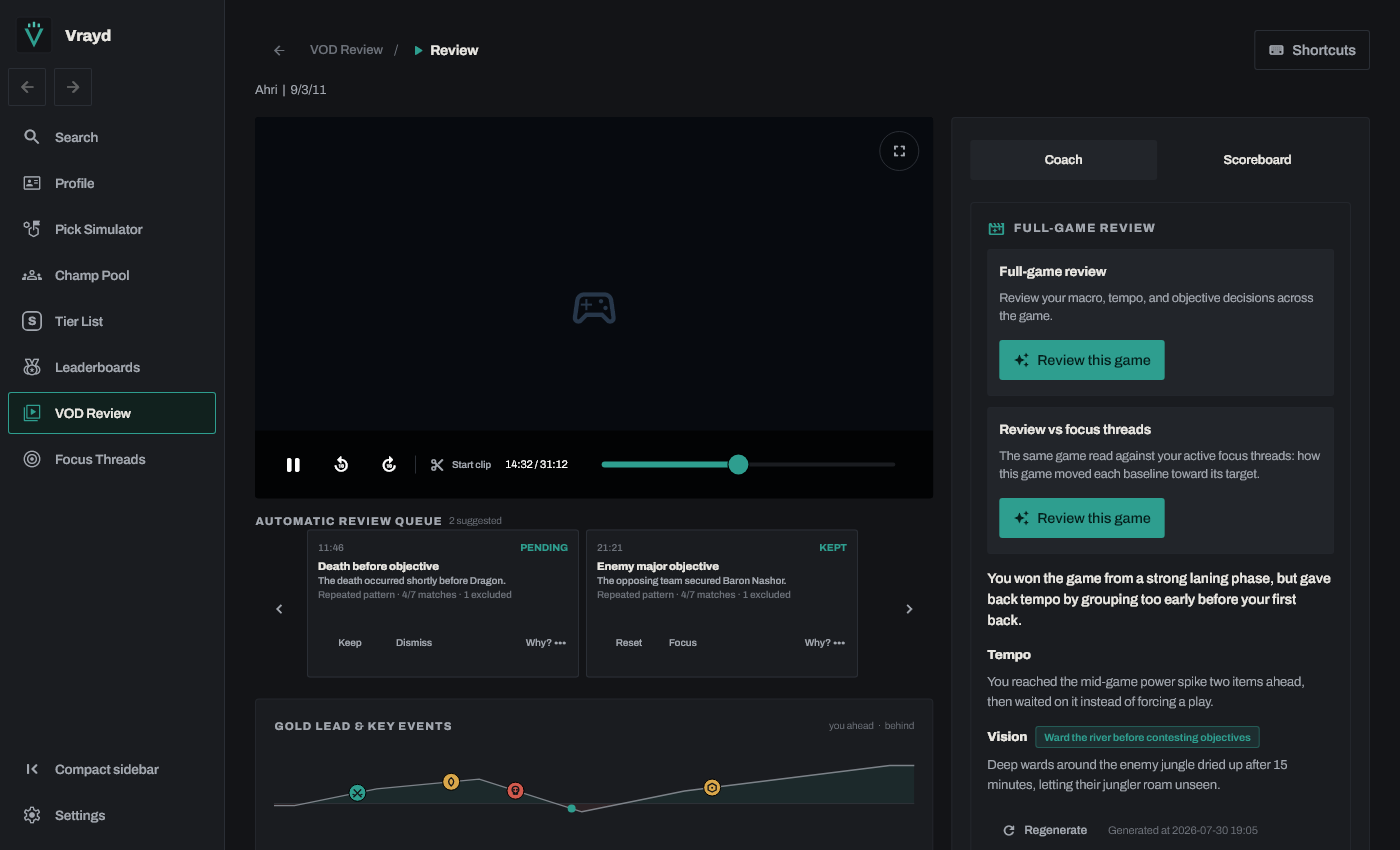This screenshot has height=850, width=1400.
Task: Expand Why? on Enemy major objective card
Action: click(x=825, y=643)
